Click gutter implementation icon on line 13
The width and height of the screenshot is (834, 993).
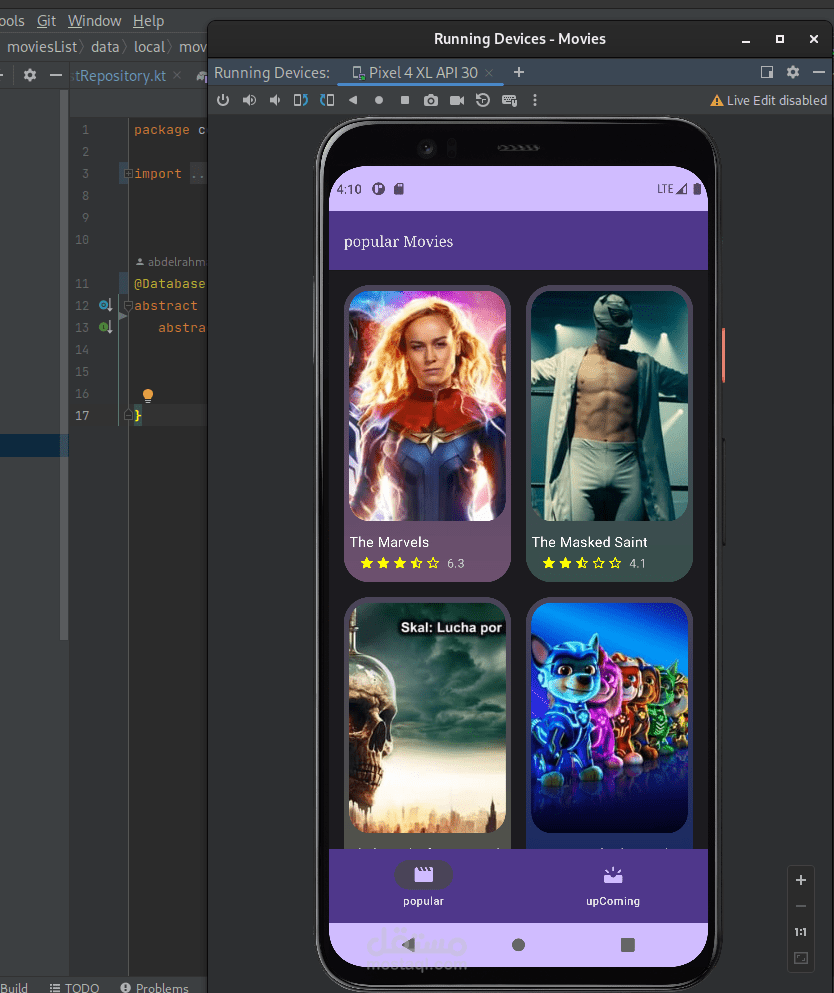pos(105,328)
